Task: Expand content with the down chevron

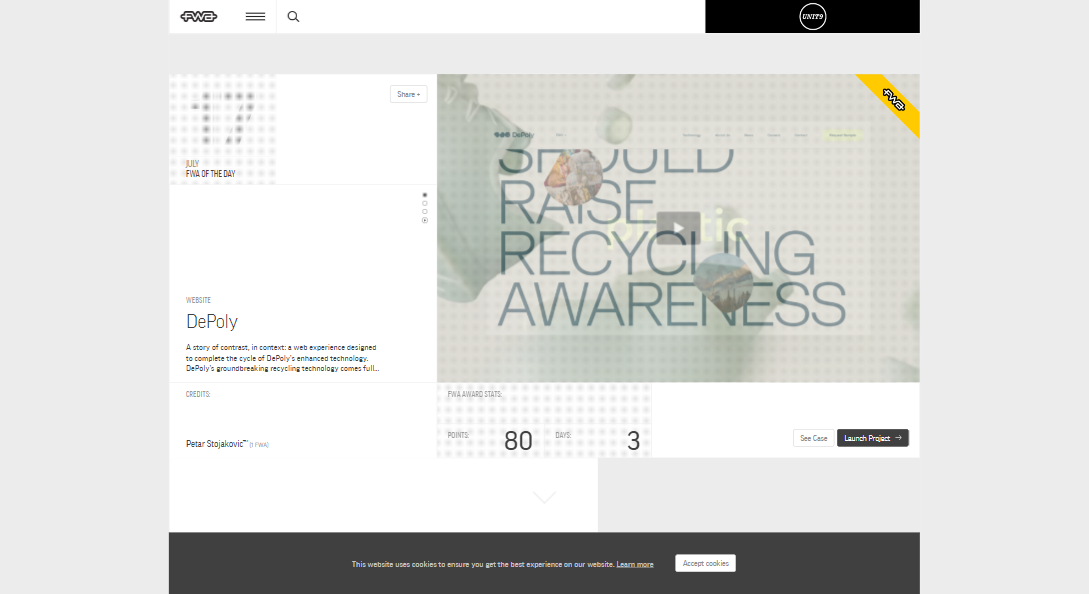Action: tap(545, 497)
